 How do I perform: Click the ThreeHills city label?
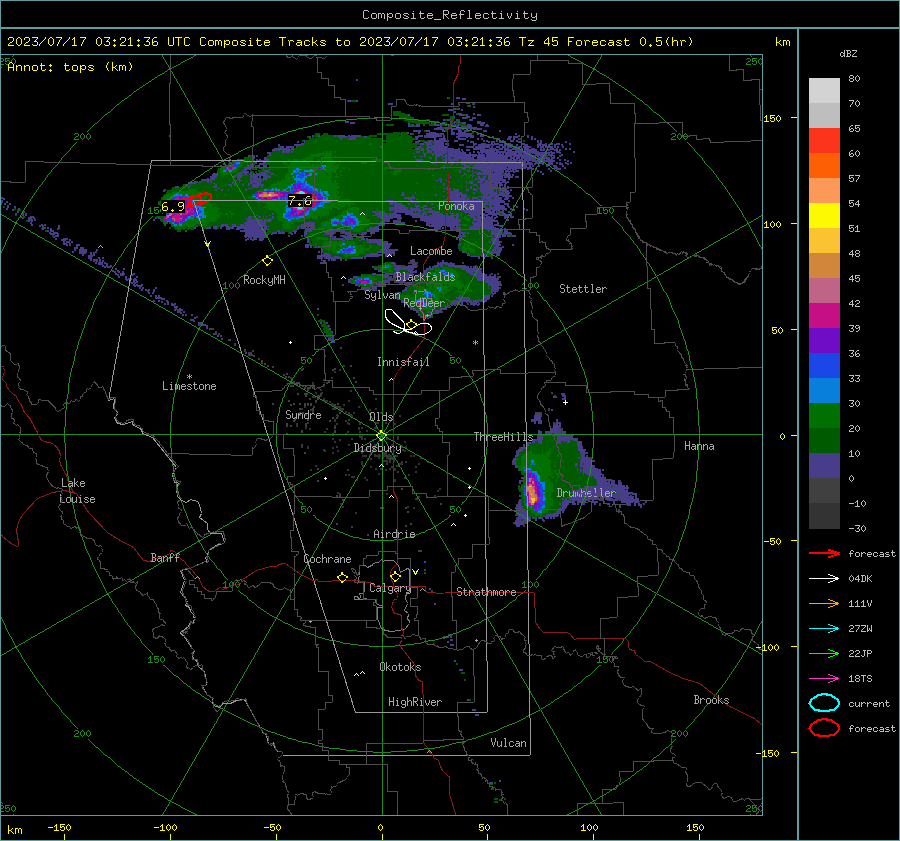(x=503, y=437)
